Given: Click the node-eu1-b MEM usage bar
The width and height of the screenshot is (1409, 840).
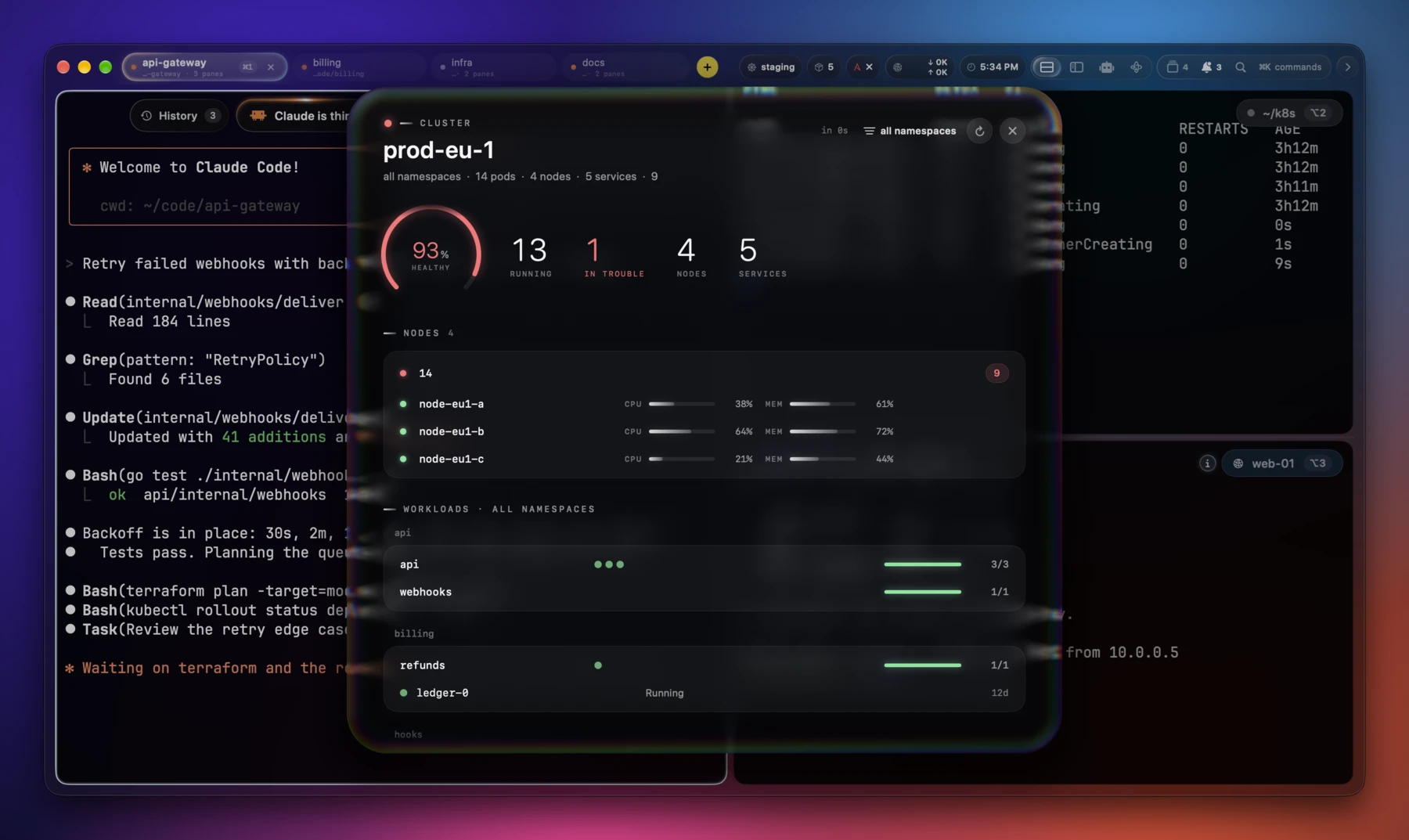Looking at the screenshot, I should click(823, 431).
